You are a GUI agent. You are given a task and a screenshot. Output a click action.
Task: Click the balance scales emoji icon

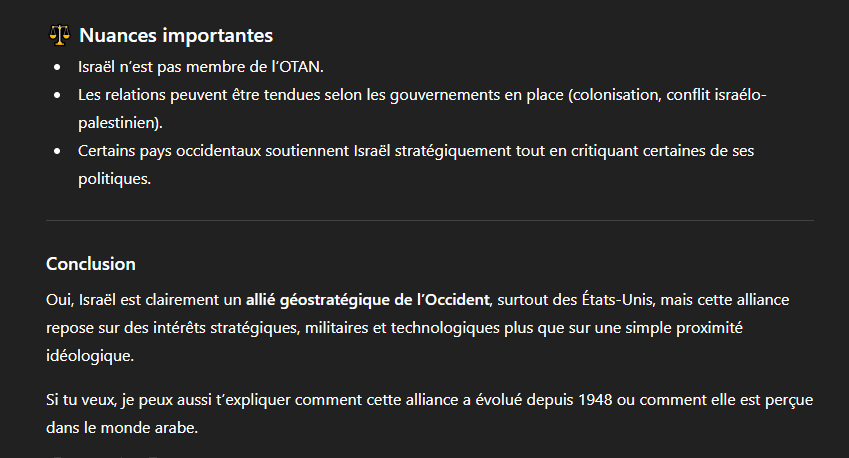pyautogui.click(x=58, y=36)
